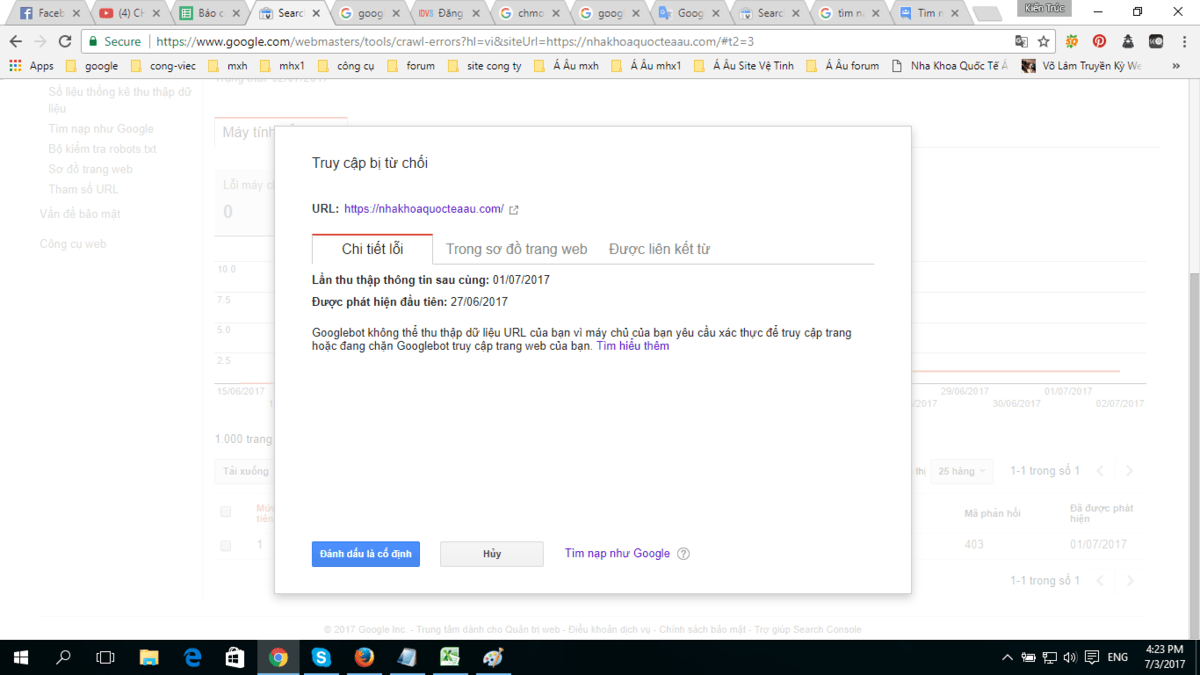Click the translate icon in the address bar
The width and height of the screenshot is (1200, 675).
(x=1021, y=42)
